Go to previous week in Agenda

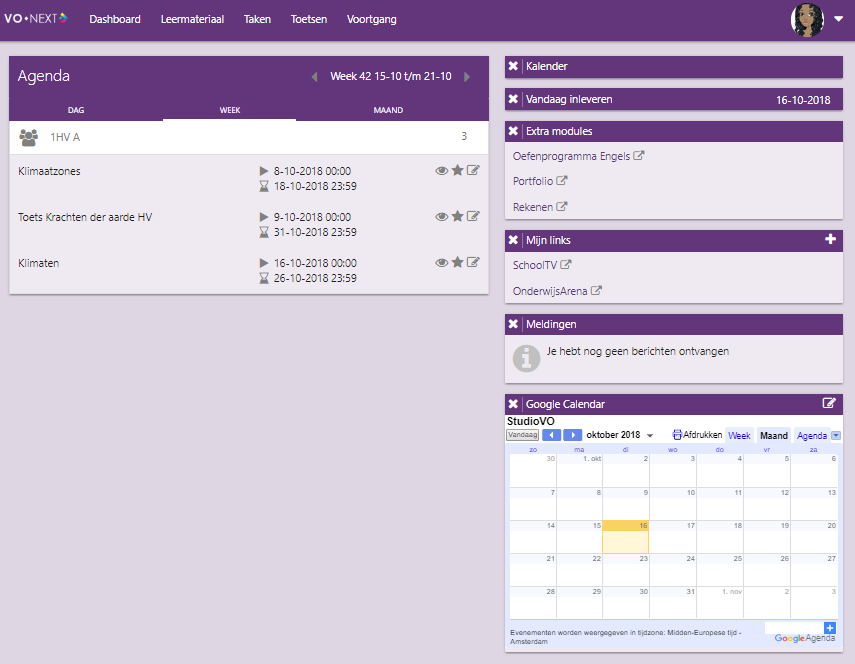314,77
